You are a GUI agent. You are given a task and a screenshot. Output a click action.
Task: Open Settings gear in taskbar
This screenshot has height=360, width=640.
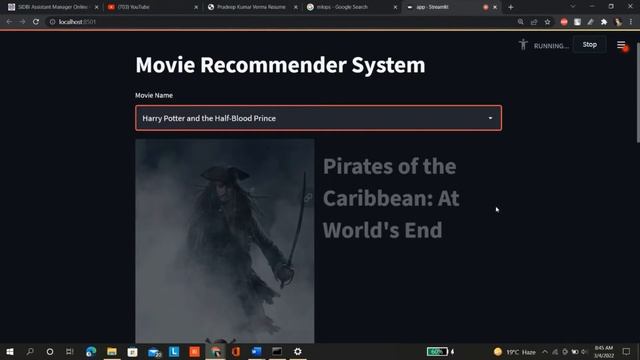(x=298, y=351)
